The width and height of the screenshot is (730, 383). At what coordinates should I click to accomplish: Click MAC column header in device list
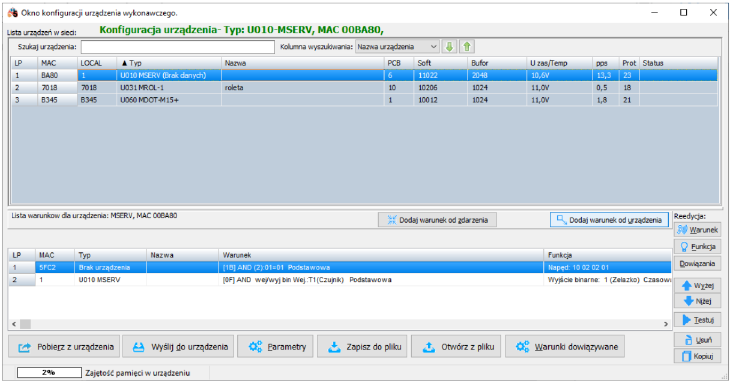[57, 63]
